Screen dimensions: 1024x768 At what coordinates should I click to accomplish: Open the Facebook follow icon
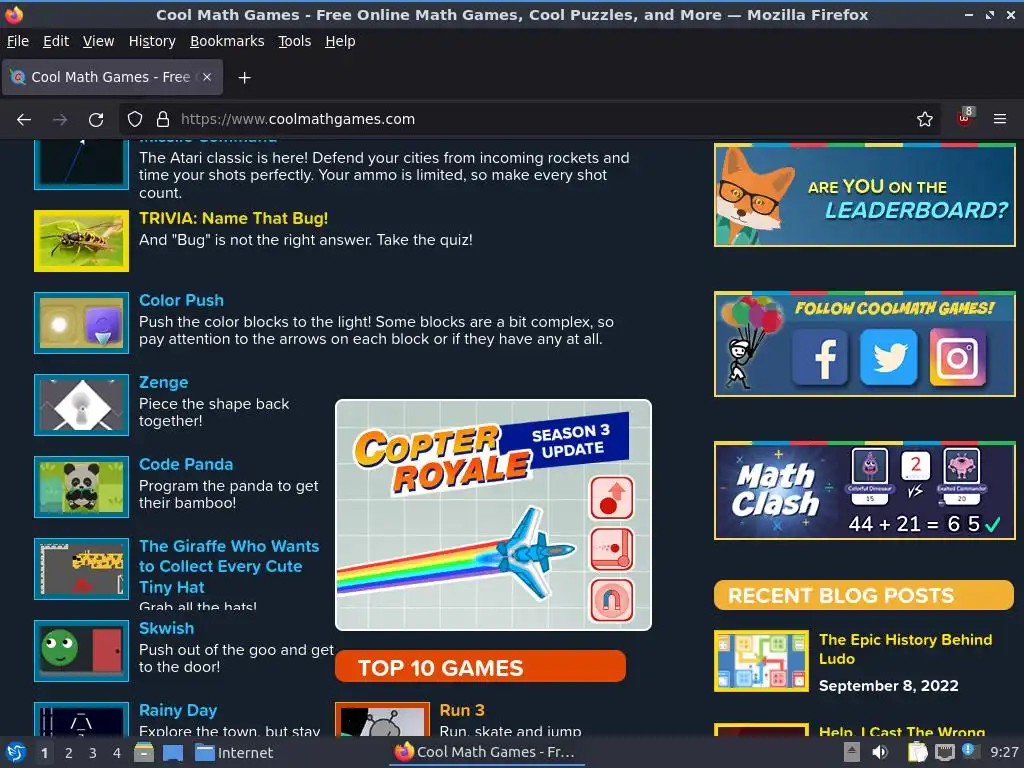820,357
